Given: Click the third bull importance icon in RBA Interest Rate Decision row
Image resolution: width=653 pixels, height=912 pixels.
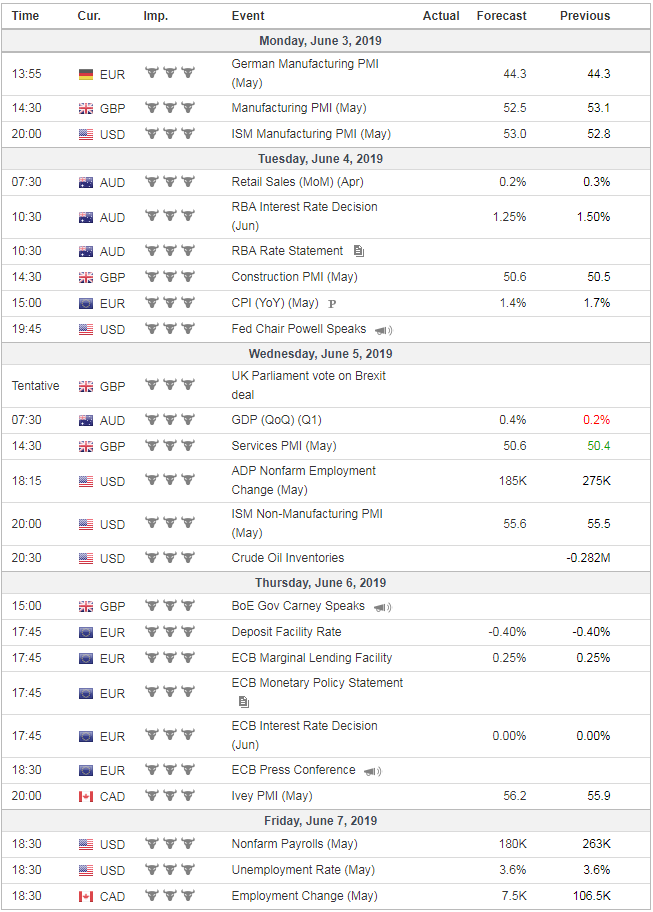Looking at the screenshot, I should 188,216.
